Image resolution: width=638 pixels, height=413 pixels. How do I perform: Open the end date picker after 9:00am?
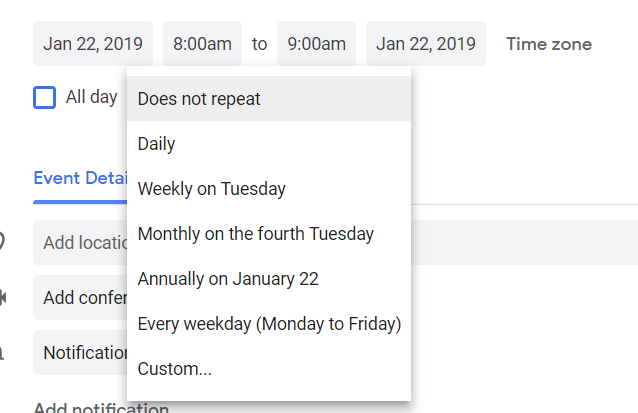click(x=426, y=44)
